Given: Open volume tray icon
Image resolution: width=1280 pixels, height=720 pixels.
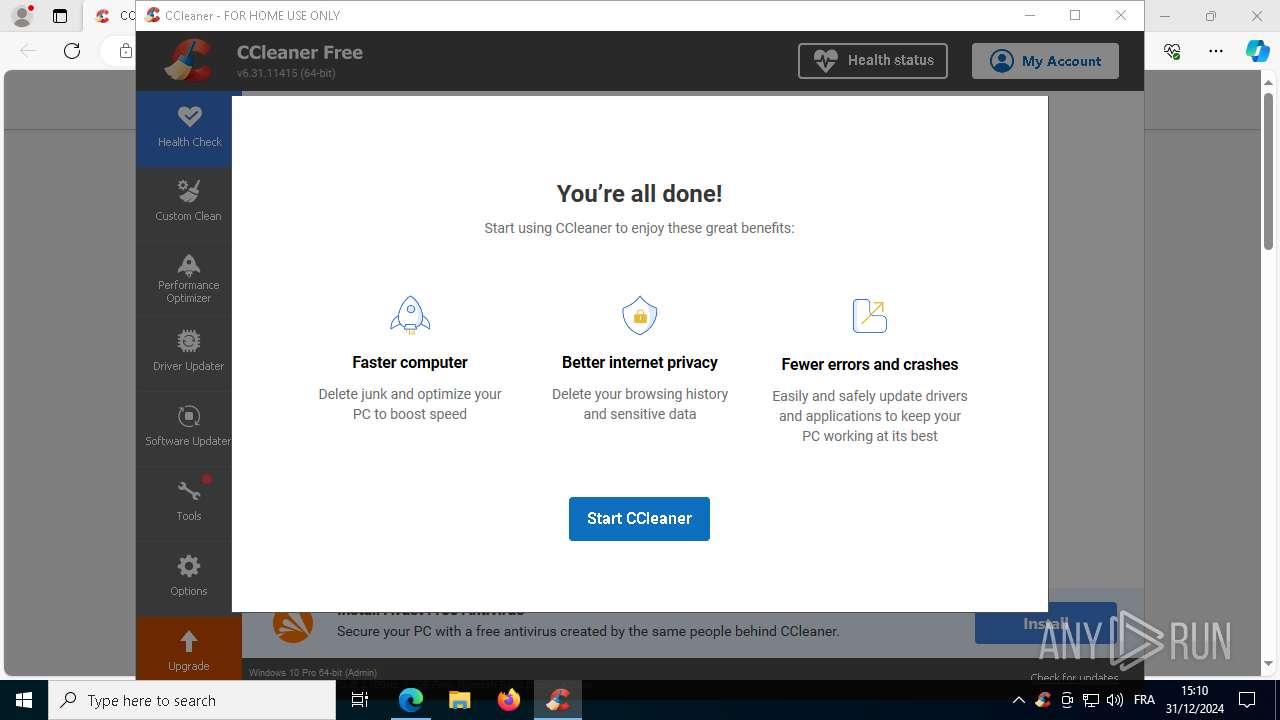Looking at the screenshot, I should tap(1115, 700).
